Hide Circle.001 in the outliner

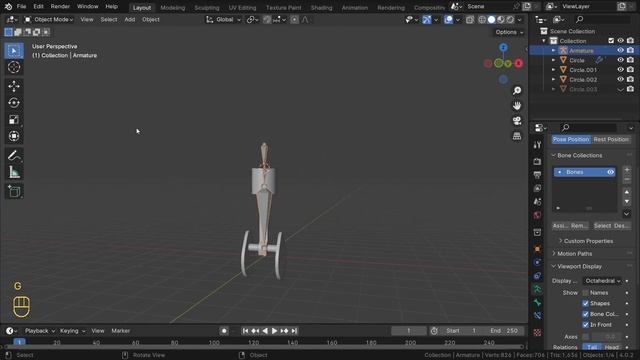pyautogui.click(x=620, y=70)
